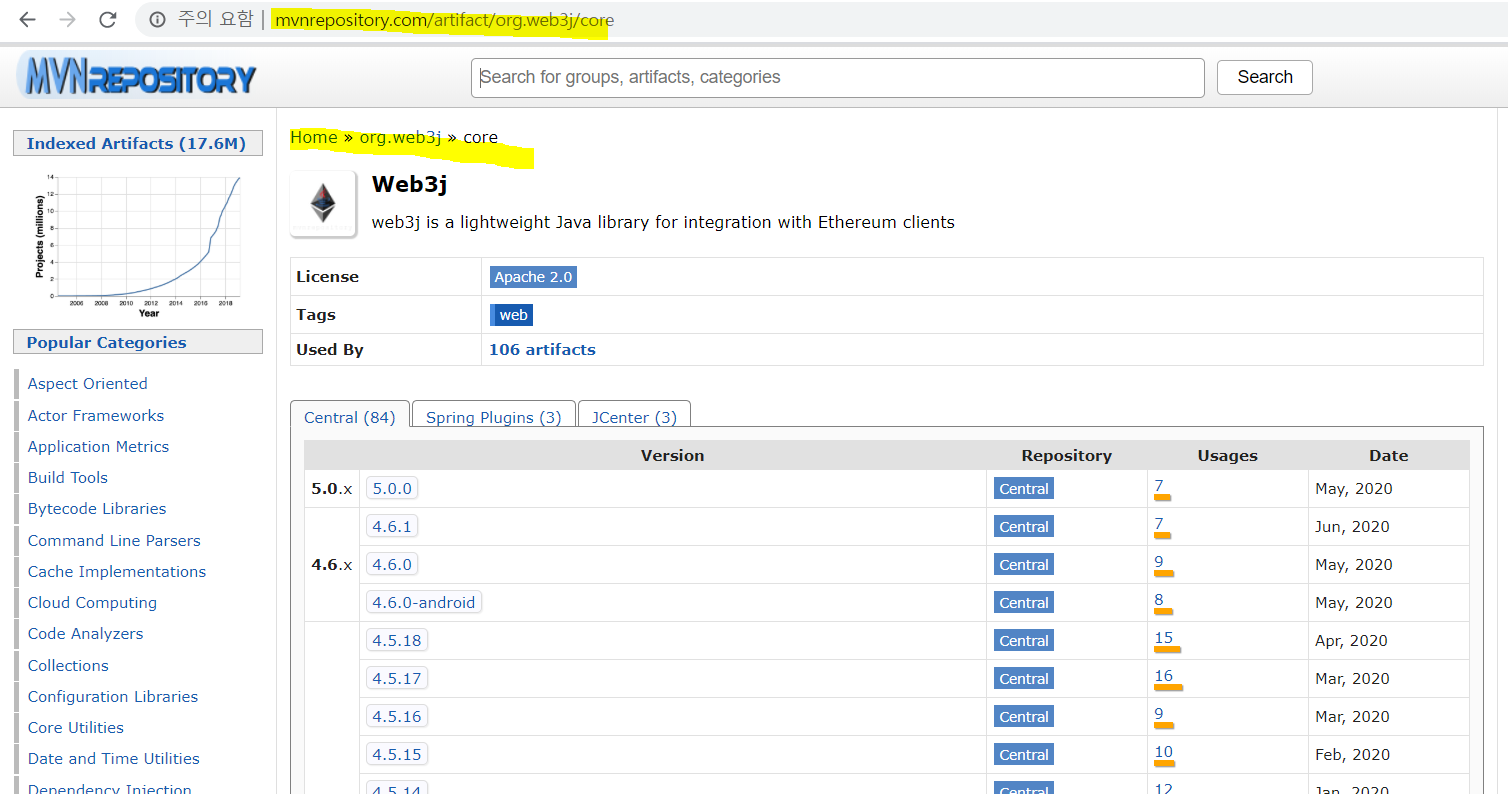Viewport: 1508px width, 794px height.
Task: Switch to the JCenter (3) tab
Action: pyautogui.click(x=634, y=417)
